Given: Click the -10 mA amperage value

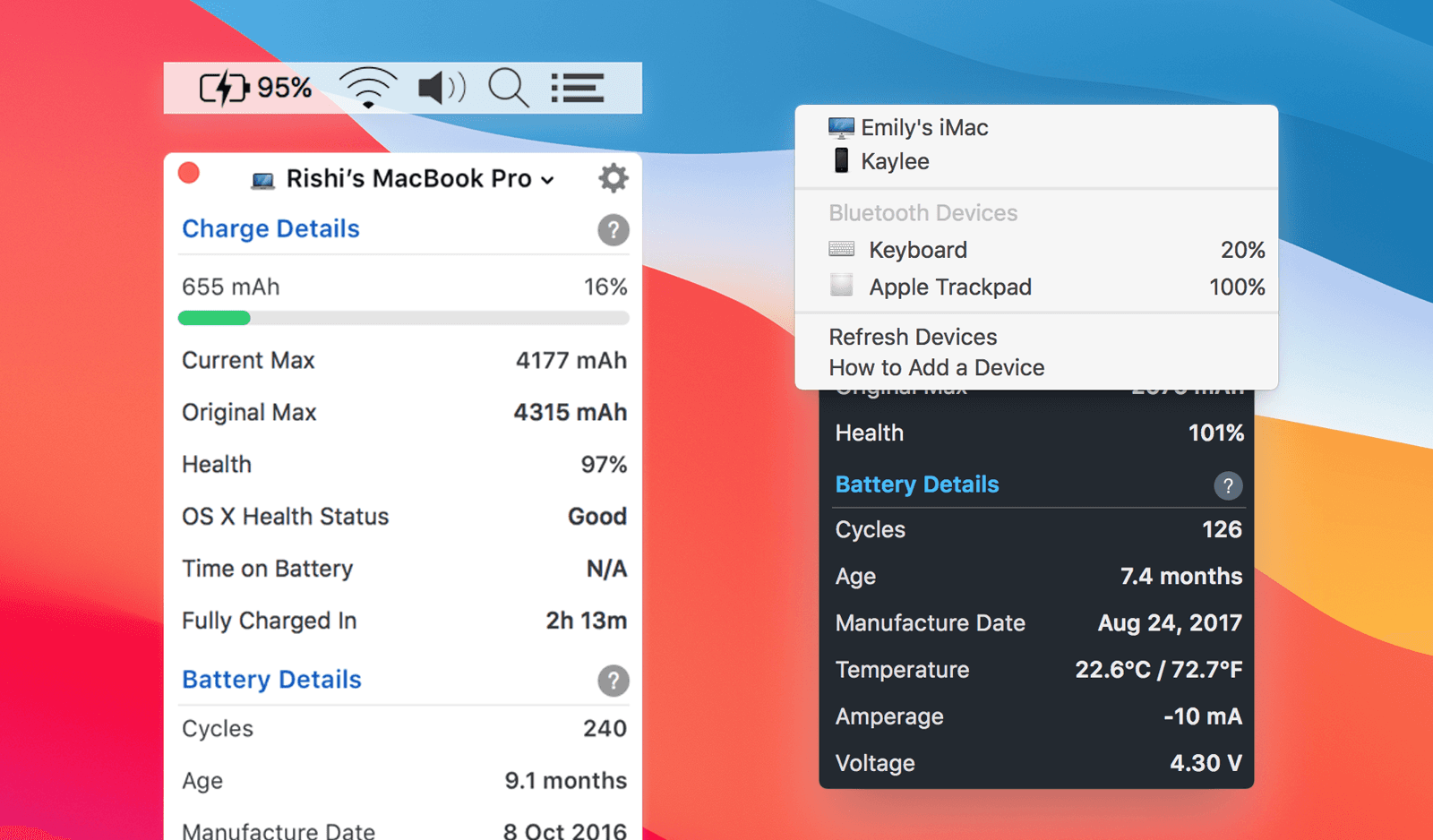Looking at the screenshot, I should pyautogui.click(x=1203, y=716).
